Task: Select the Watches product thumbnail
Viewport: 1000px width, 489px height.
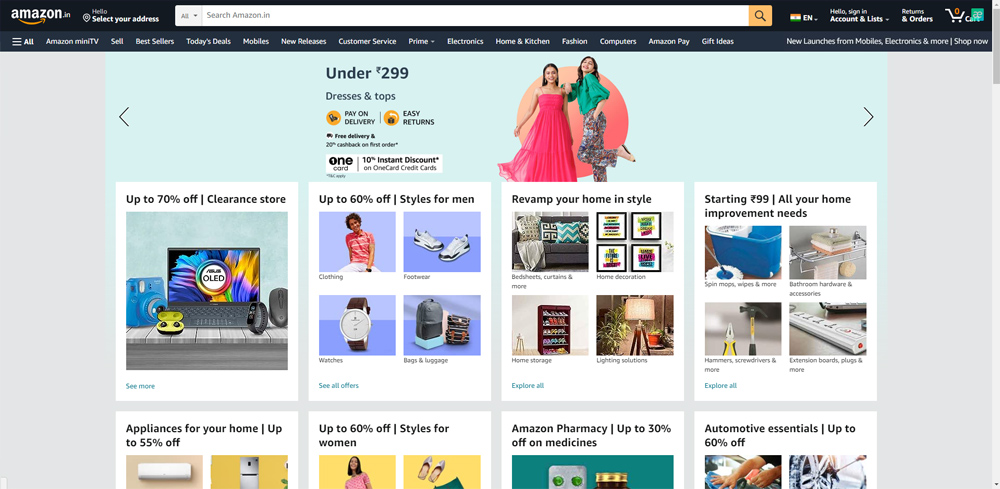Action: tap(357, 325)
